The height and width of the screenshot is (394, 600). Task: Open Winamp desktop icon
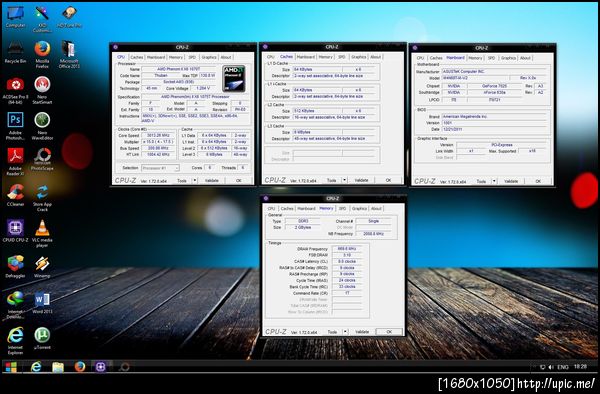[42, 267]
